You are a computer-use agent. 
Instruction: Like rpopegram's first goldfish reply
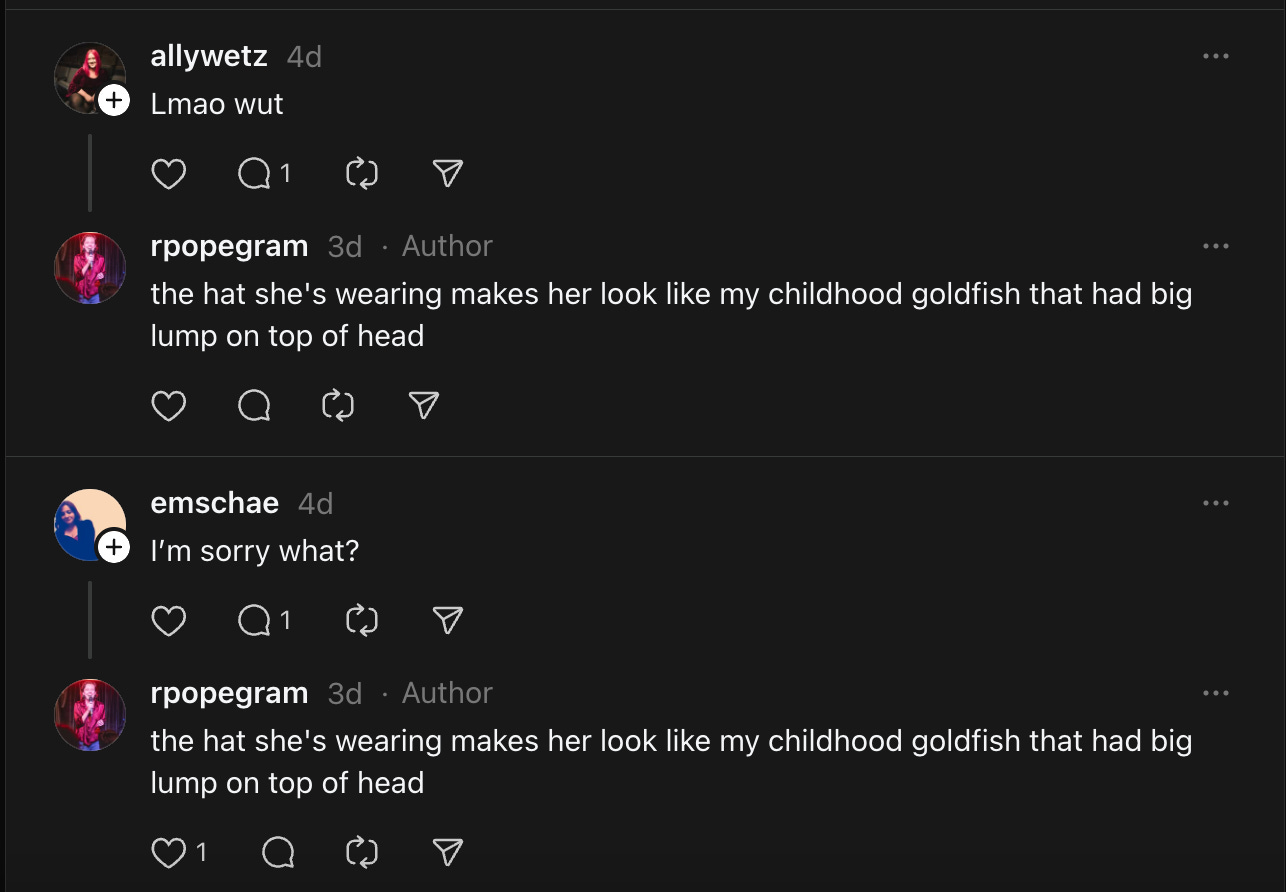(x=168, y=405)
